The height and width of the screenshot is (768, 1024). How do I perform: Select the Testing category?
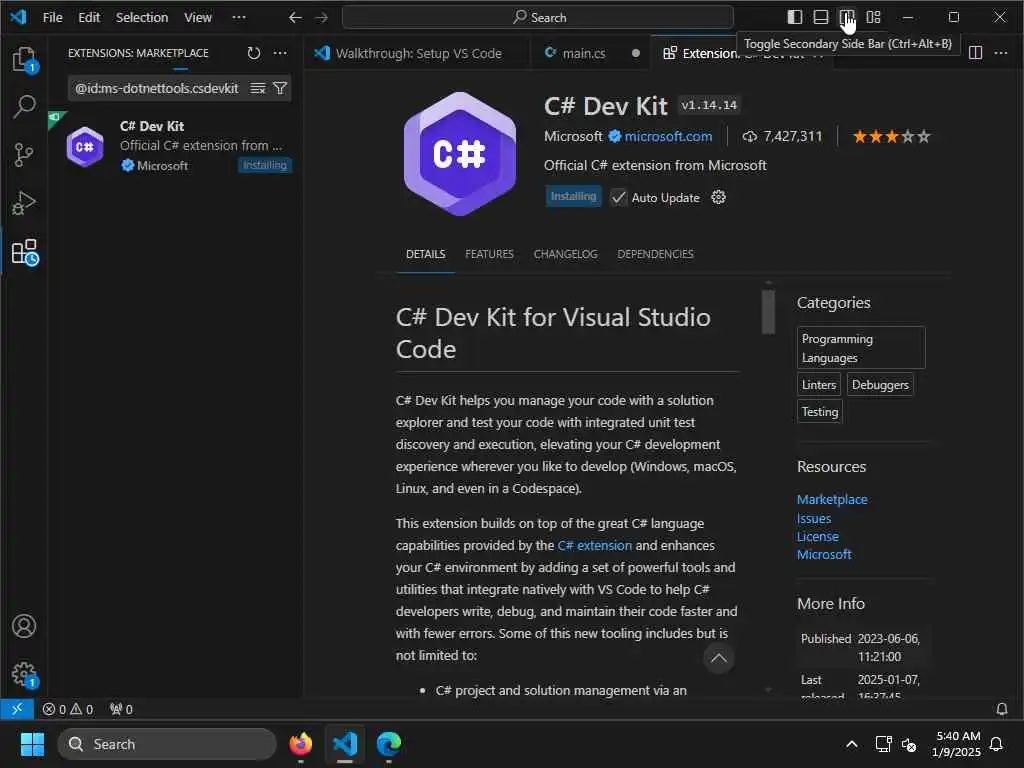tap(820, 411)
